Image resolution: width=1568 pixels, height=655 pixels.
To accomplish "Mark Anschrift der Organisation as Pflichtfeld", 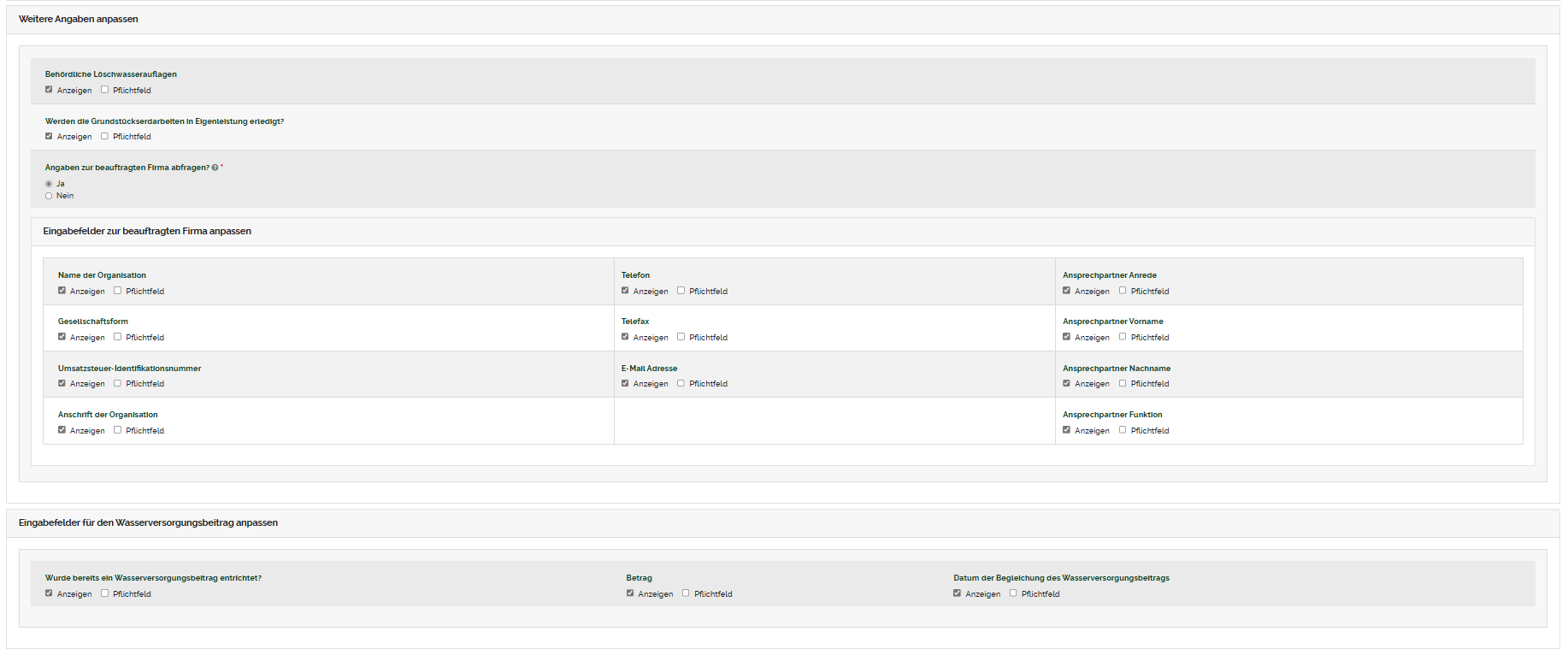I will click(118, 430).
